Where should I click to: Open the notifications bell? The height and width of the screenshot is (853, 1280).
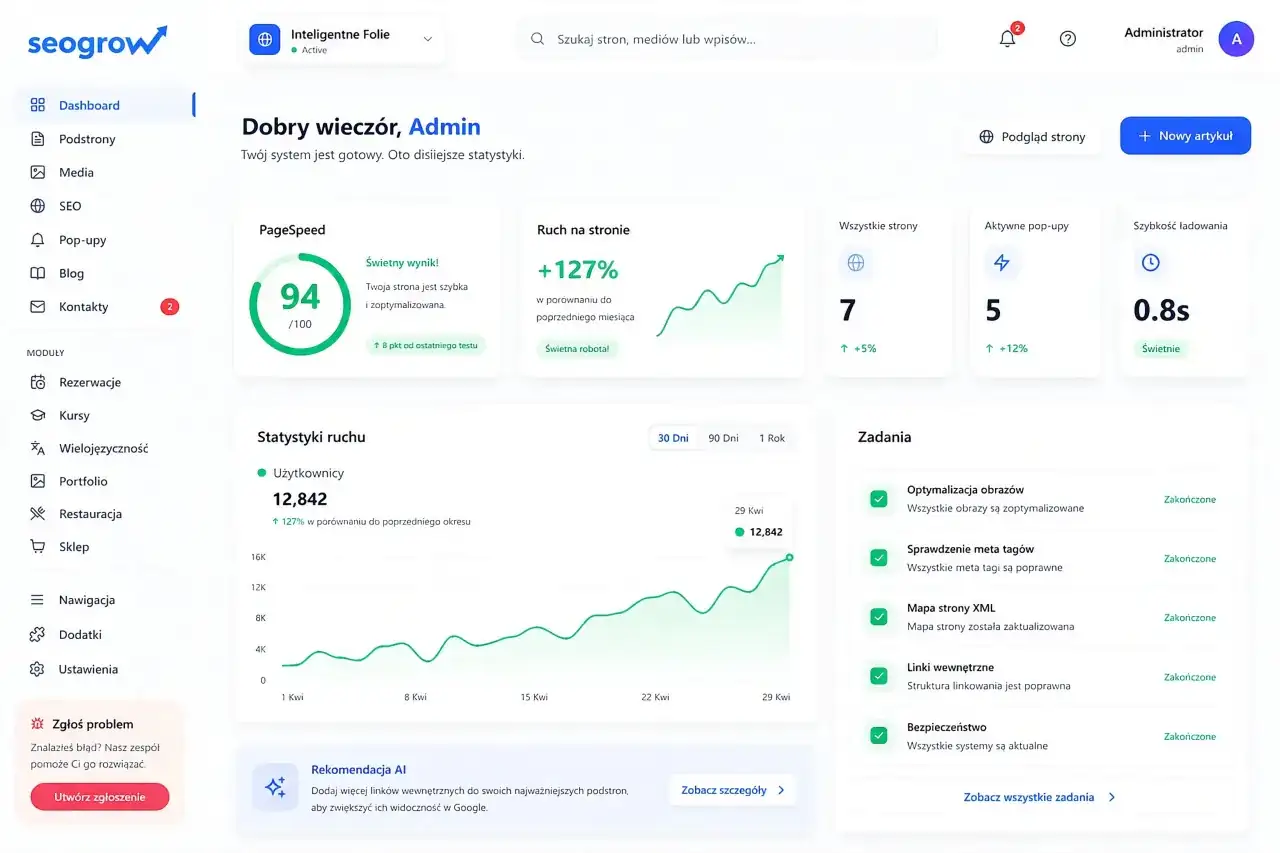[1008, 39]
